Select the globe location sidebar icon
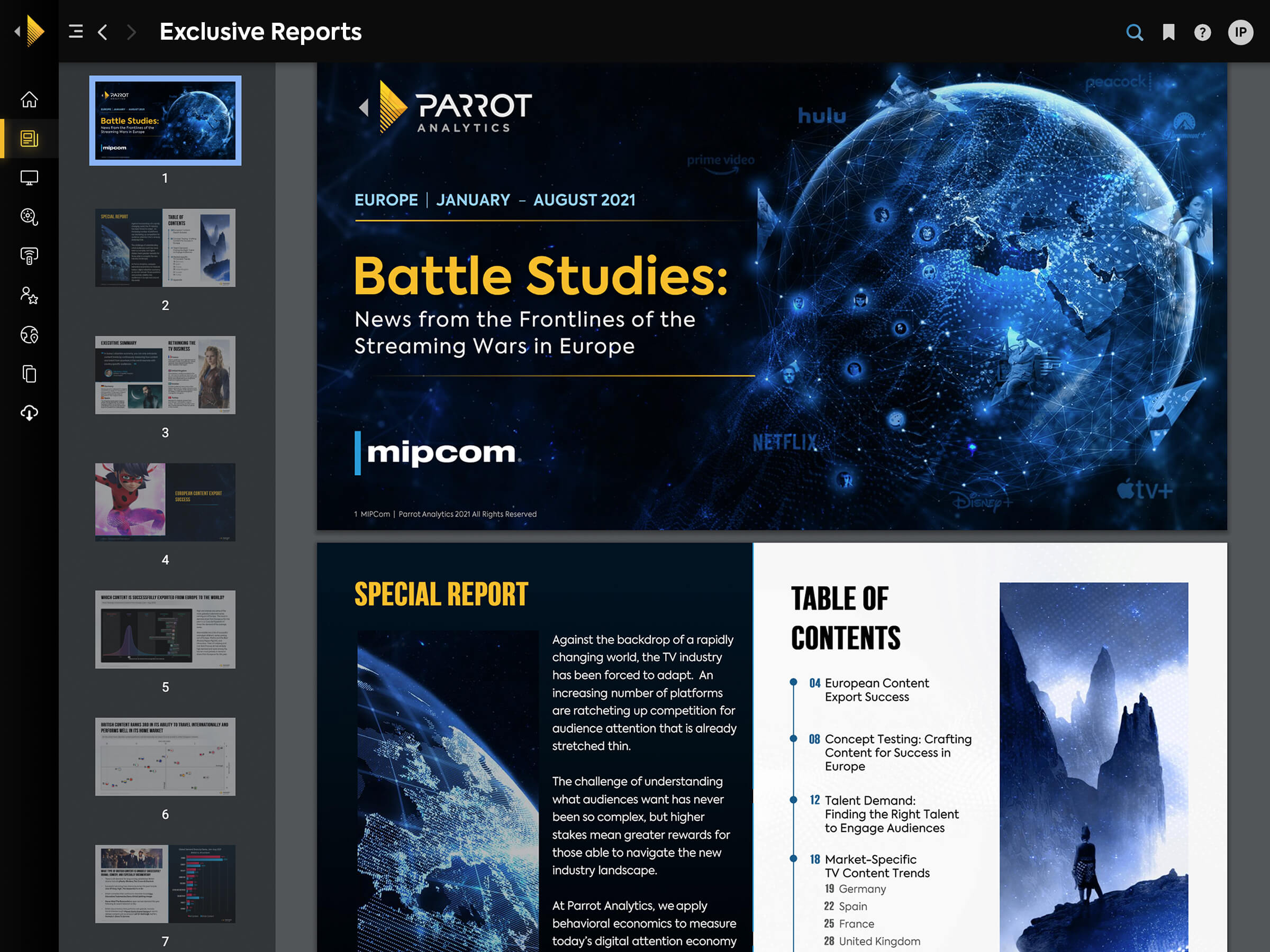 (x=29, y=335)
